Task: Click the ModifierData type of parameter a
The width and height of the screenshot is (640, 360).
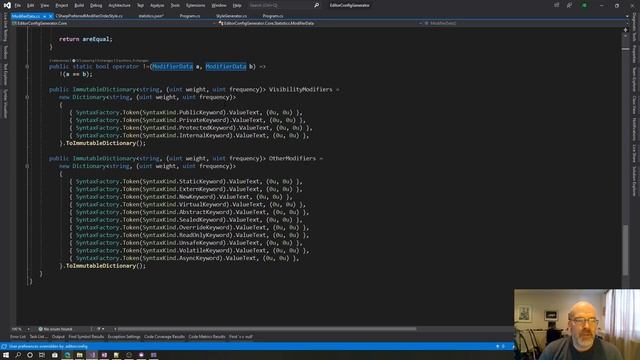Action: point(172,67)
